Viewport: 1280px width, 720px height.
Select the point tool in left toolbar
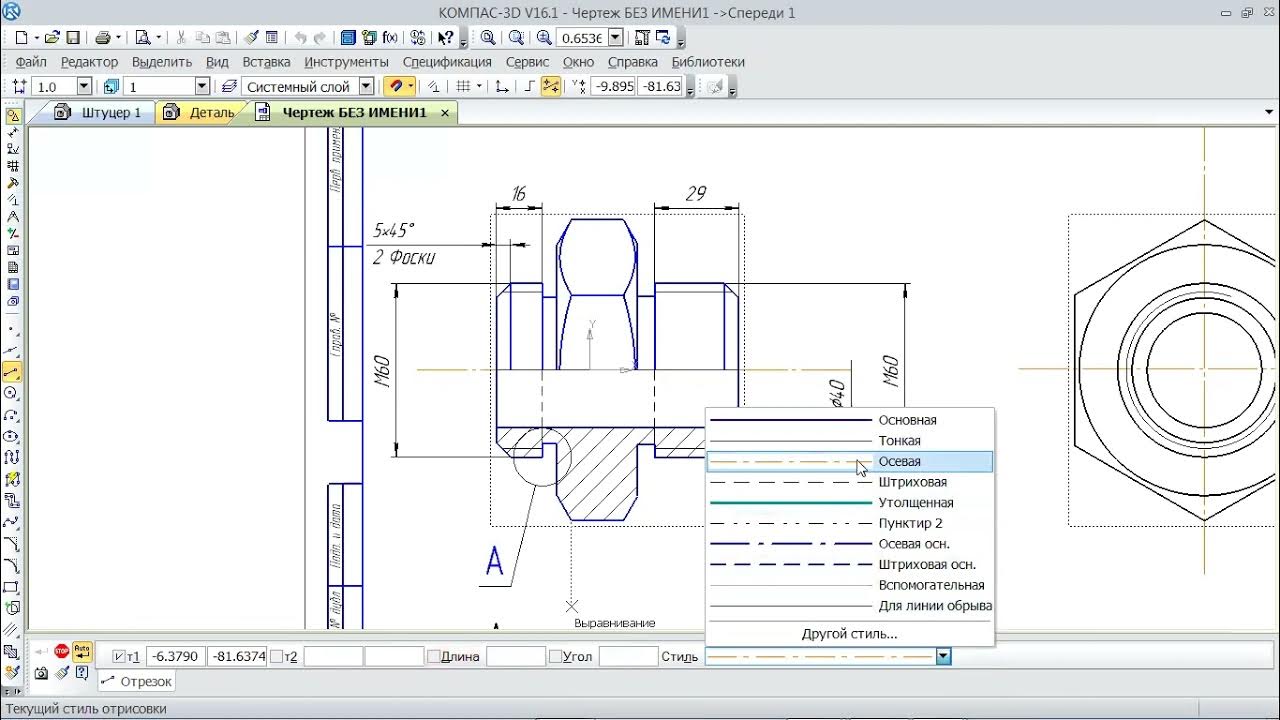(x=12, y=329)
